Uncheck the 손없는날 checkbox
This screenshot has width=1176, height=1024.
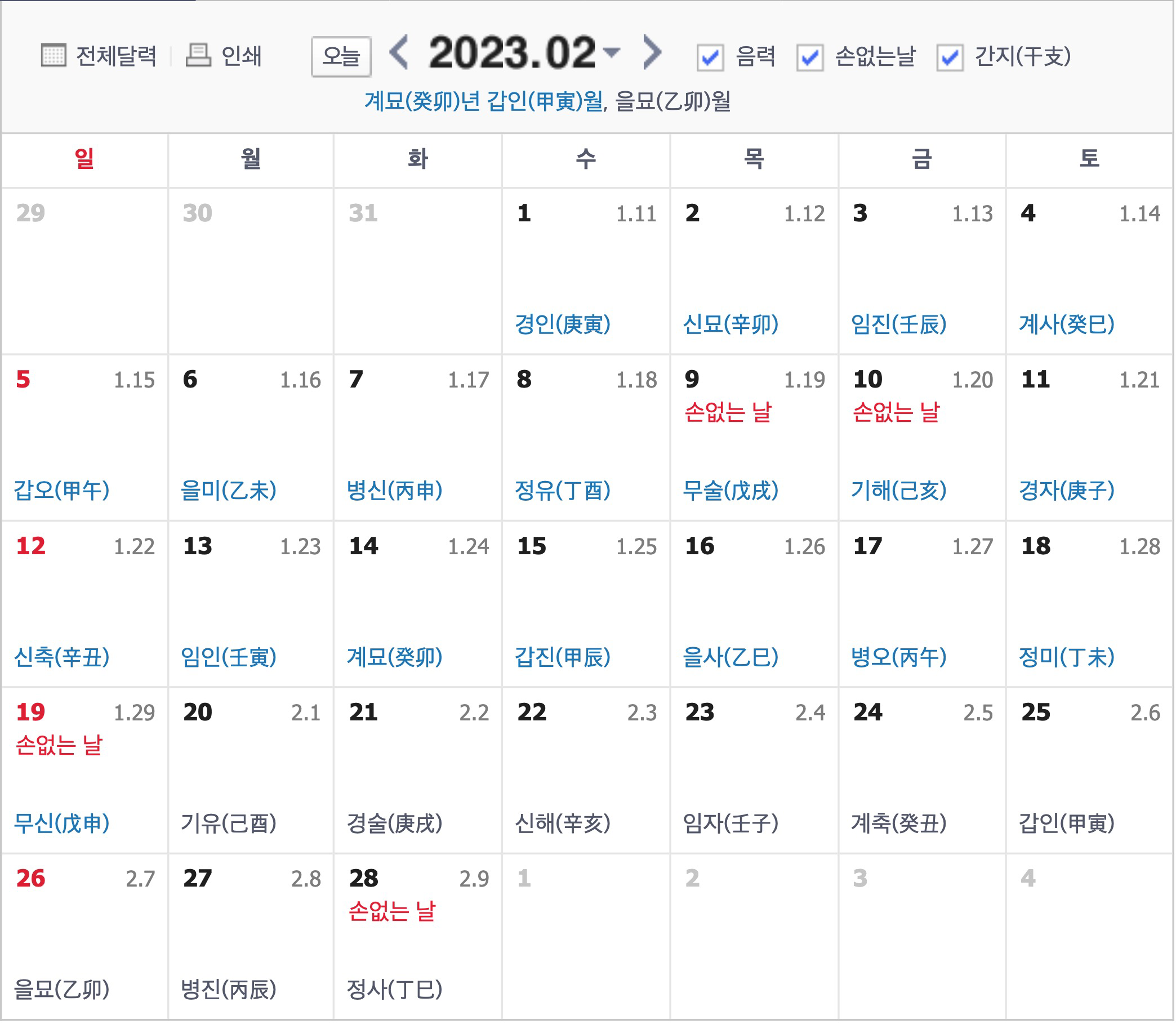tap(811, 57)
